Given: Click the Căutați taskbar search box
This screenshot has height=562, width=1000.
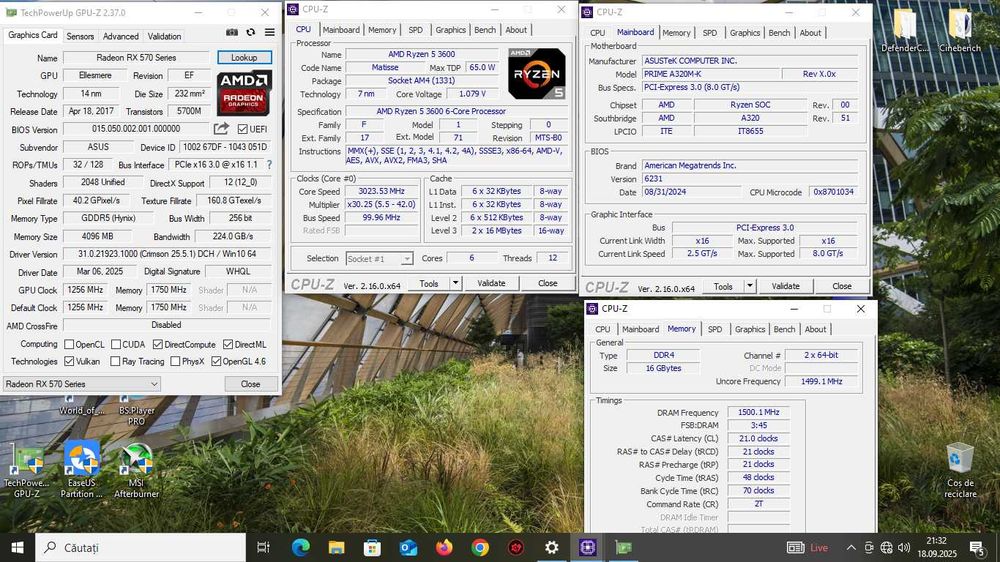Looking at the screenshot, I should tap(142, 547).
